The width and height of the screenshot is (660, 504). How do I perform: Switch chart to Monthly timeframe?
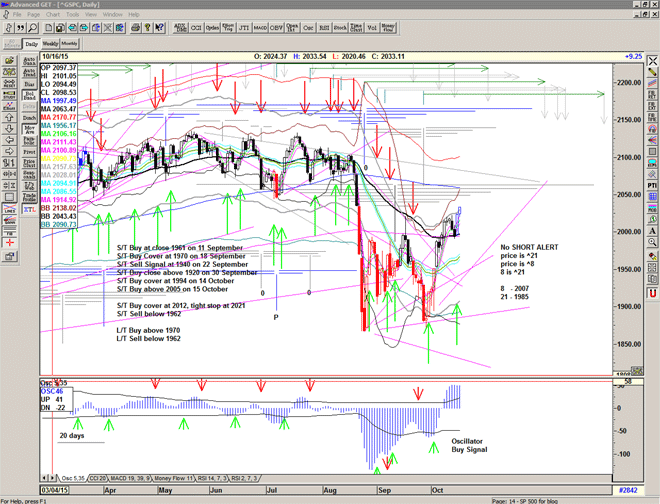point(70,44)
